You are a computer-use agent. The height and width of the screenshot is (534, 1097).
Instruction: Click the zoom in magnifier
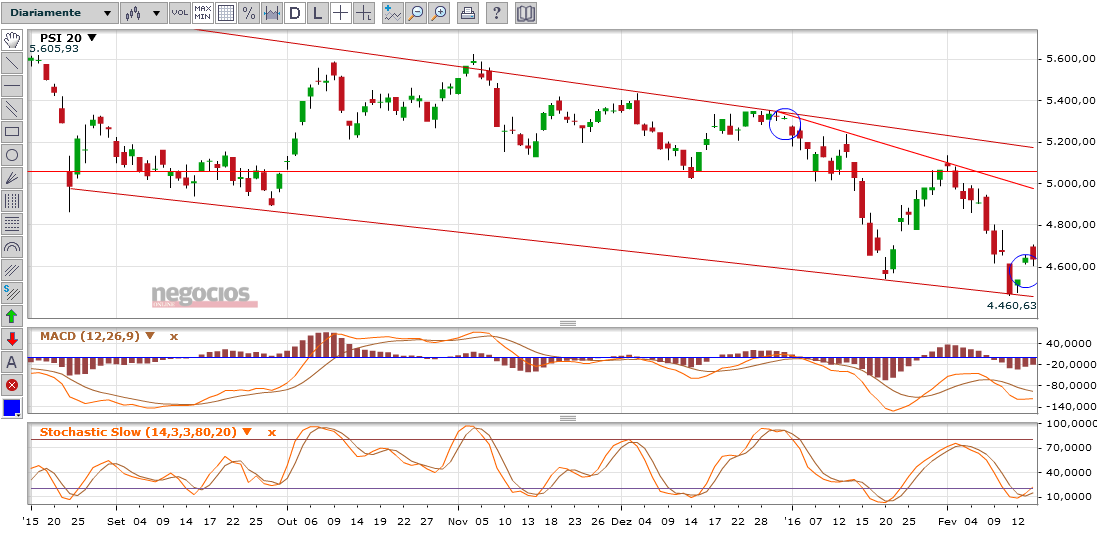[x=438, y=13]
